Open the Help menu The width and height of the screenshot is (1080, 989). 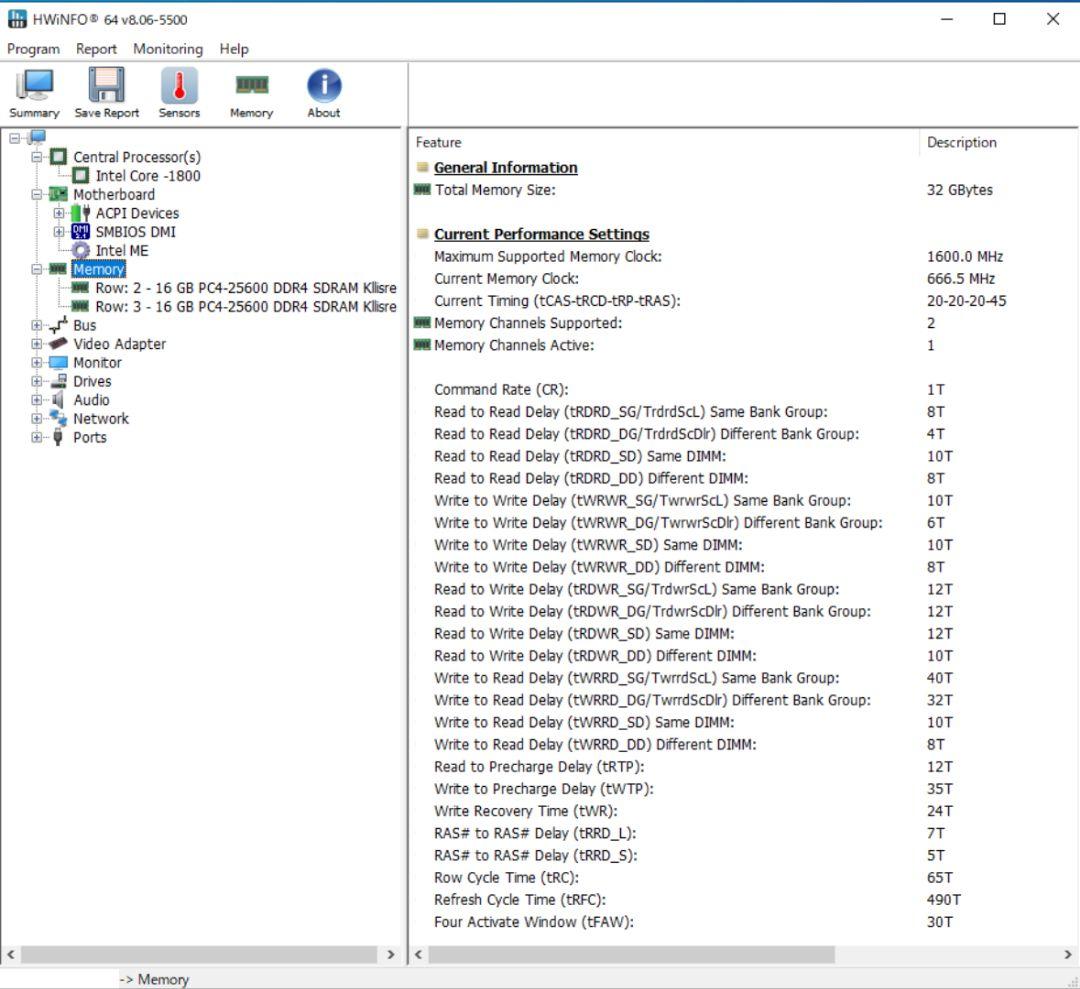(x=233, y=49)
